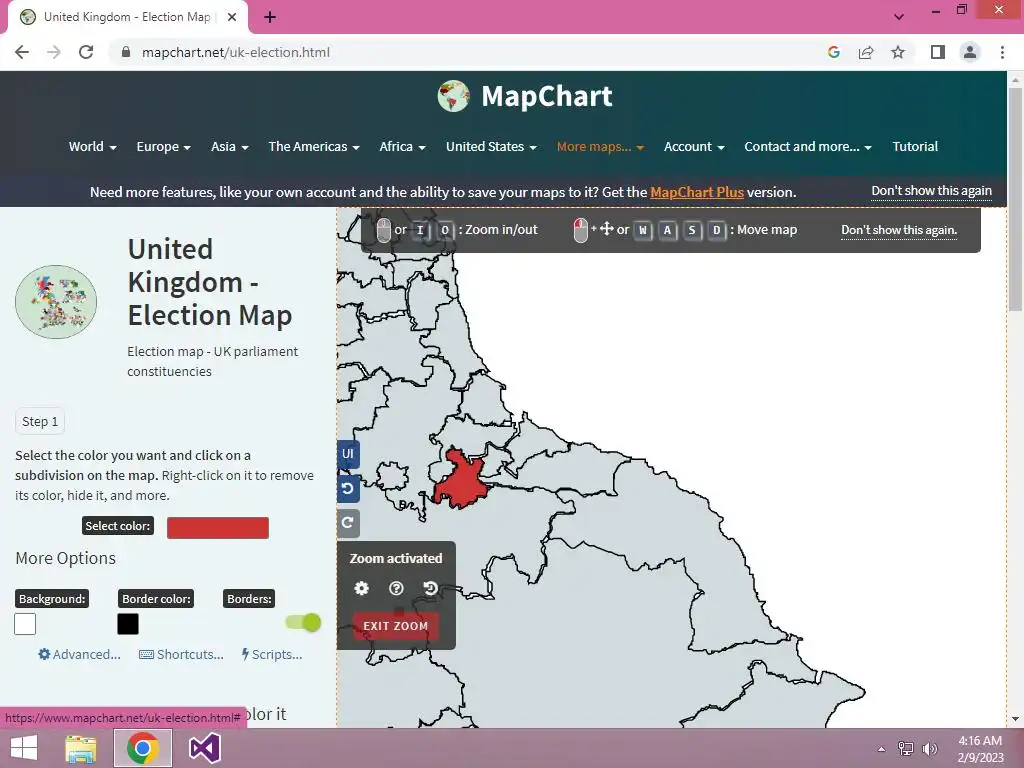Open a new browser tab
1024x768 pixels.
coord(270,17)
